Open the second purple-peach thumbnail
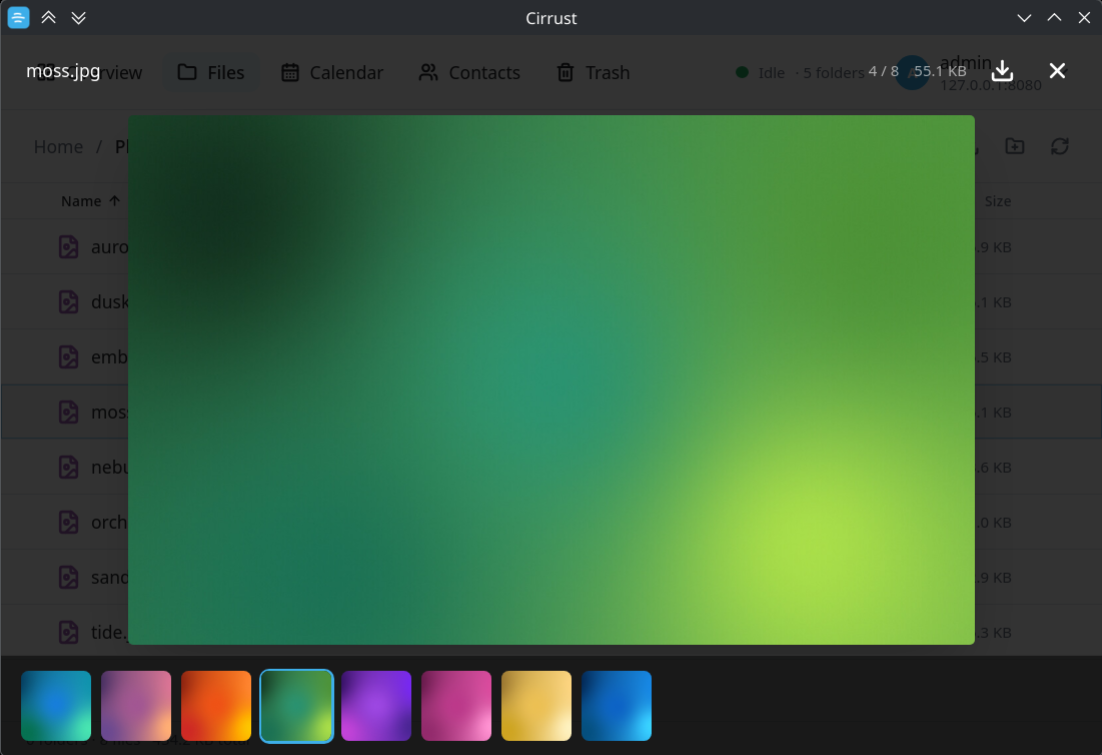Screen dimensions: 1102x755 [x=136, y=706]
